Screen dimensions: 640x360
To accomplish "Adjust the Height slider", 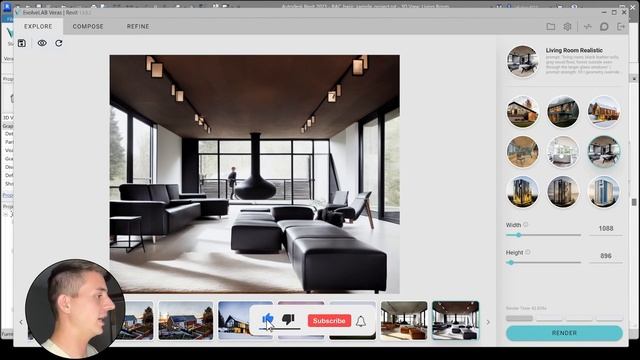I will (543, 263).
